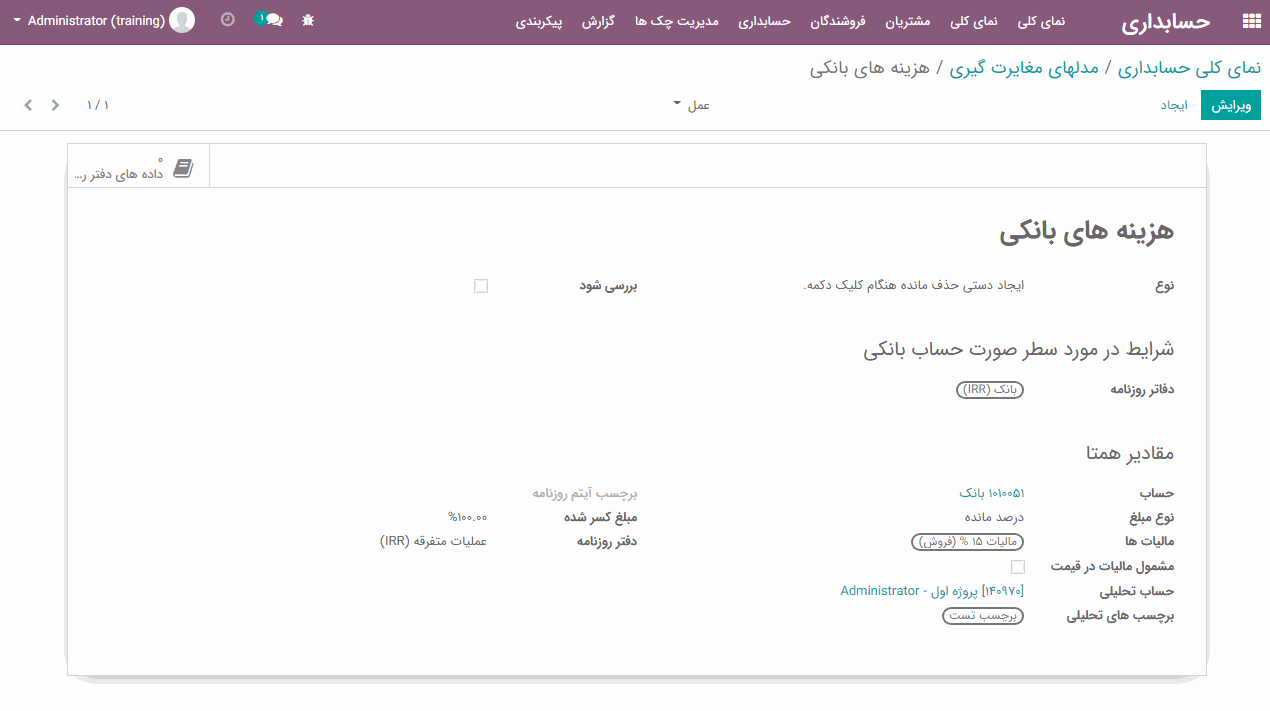Click the ویرایش edit button
1270x711 pixels.
pyautogui.click(x=1231, y=105)
